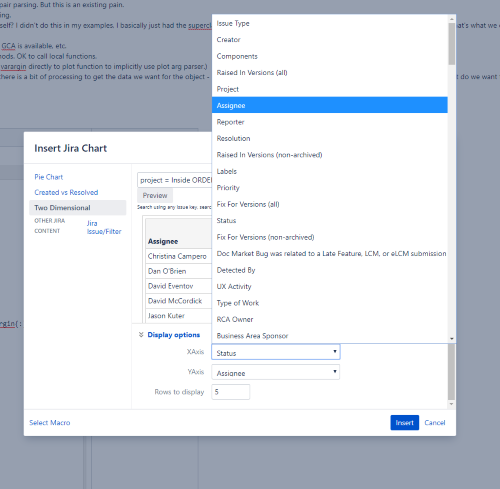The image size is (500, 489).
Task: Choose Status in the dropdown list
Action: (x=330, y=221)
